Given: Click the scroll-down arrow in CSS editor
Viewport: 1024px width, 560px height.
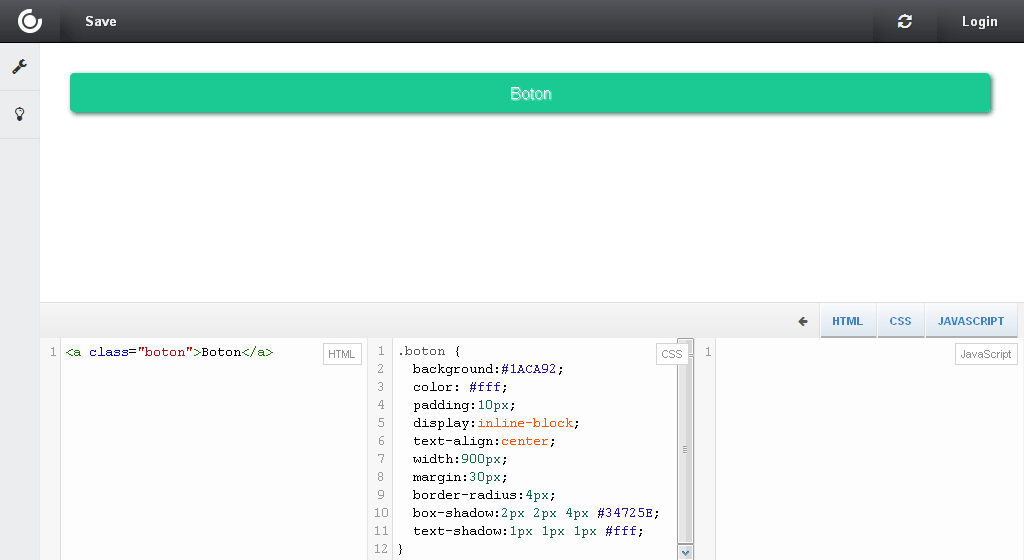Looking at the screenshot, I should [685, 551].
